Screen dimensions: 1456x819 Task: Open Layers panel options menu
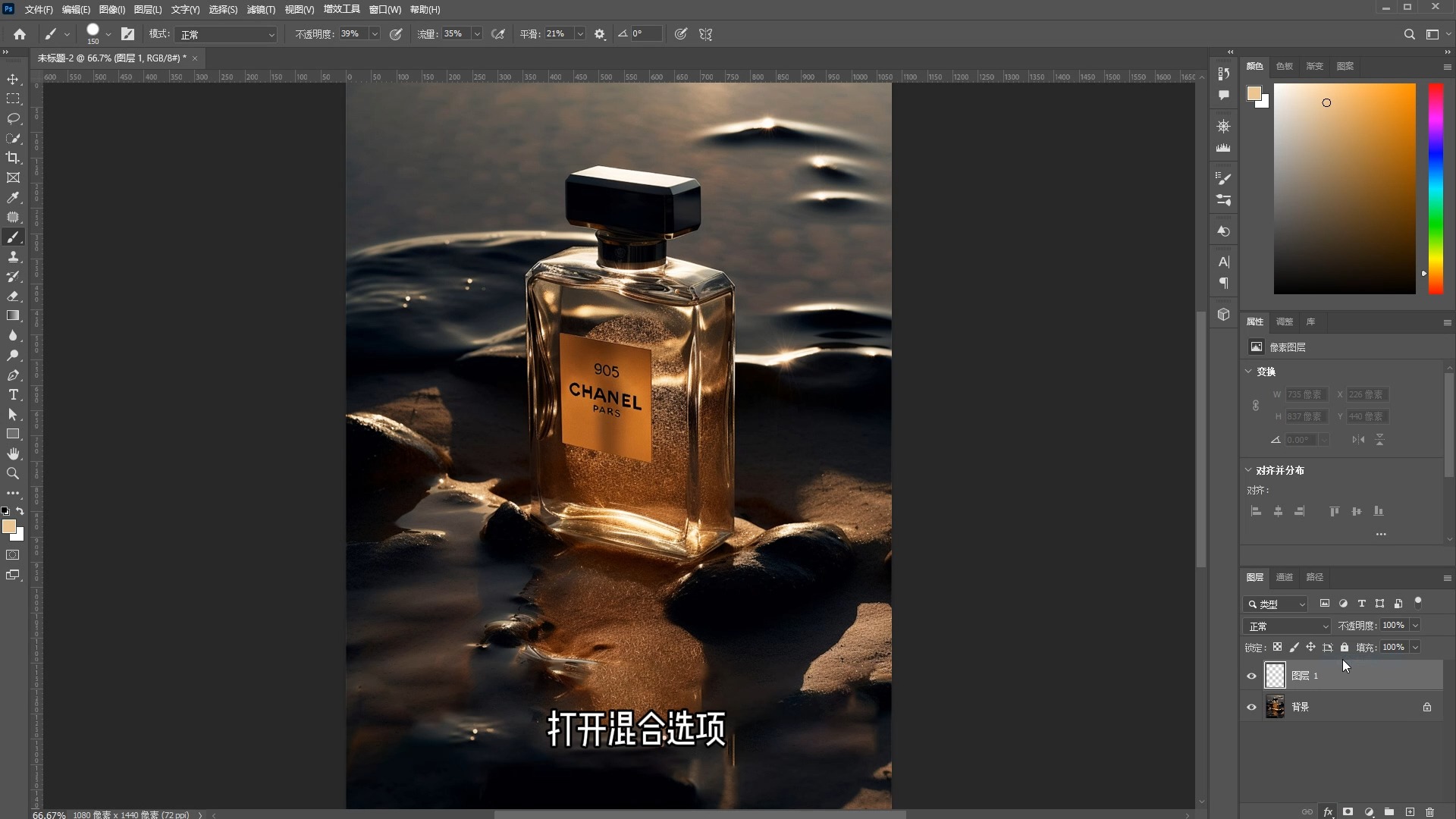pyautogui.click(x=1447, y=579)
